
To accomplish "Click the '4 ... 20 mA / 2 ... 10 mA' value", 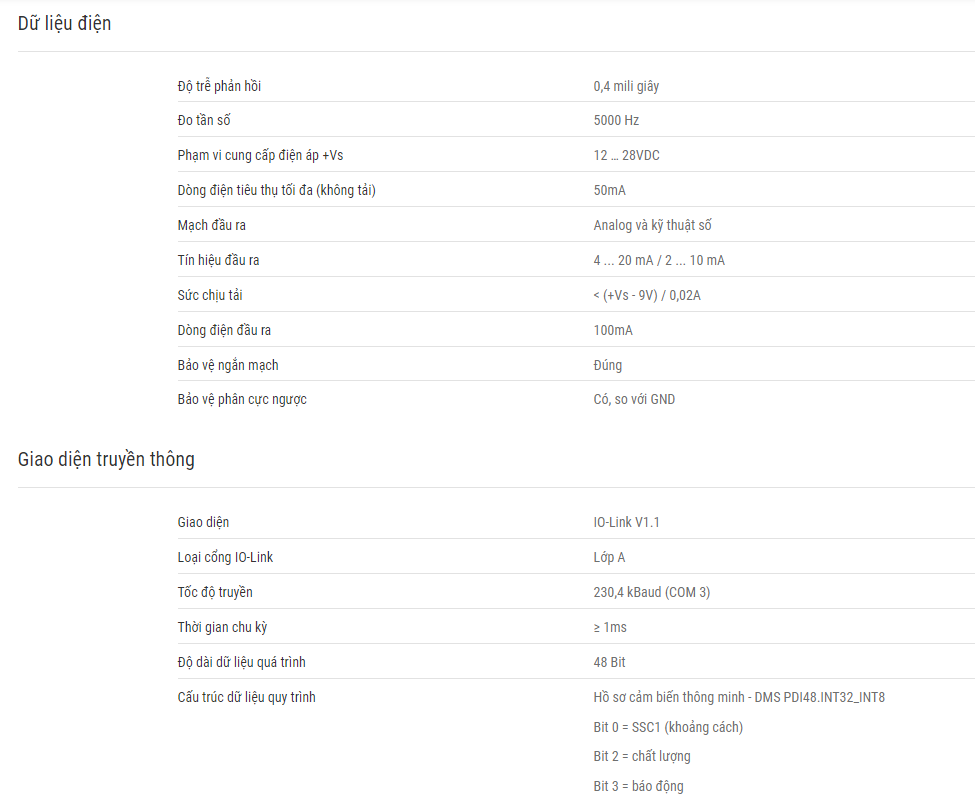I will [659, 261].
